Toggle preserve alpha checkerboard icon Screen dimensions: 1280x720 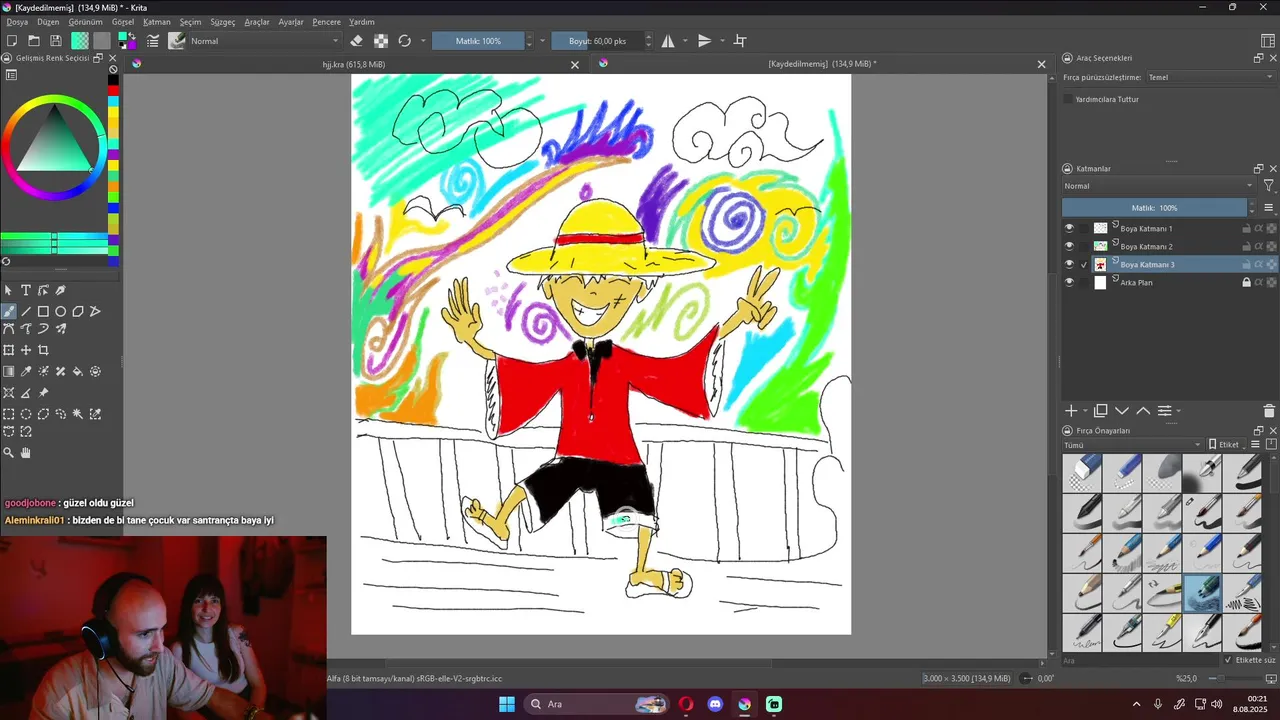tap(381, 41)
